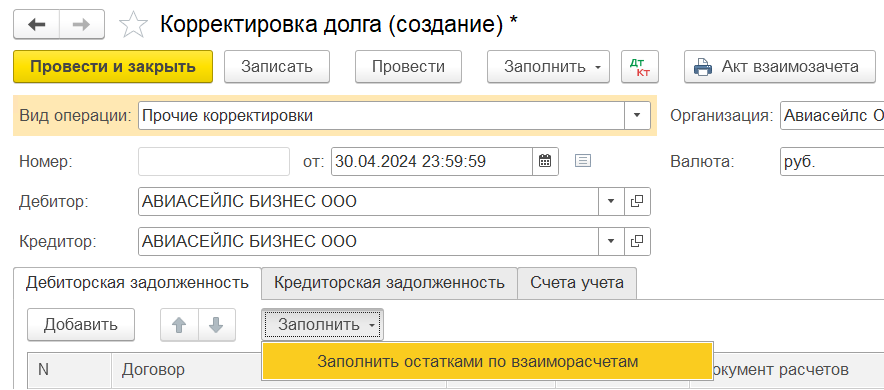Screen dimensions: 884x390
Task: Click into the Номер input field
Action: pos(214,161)
